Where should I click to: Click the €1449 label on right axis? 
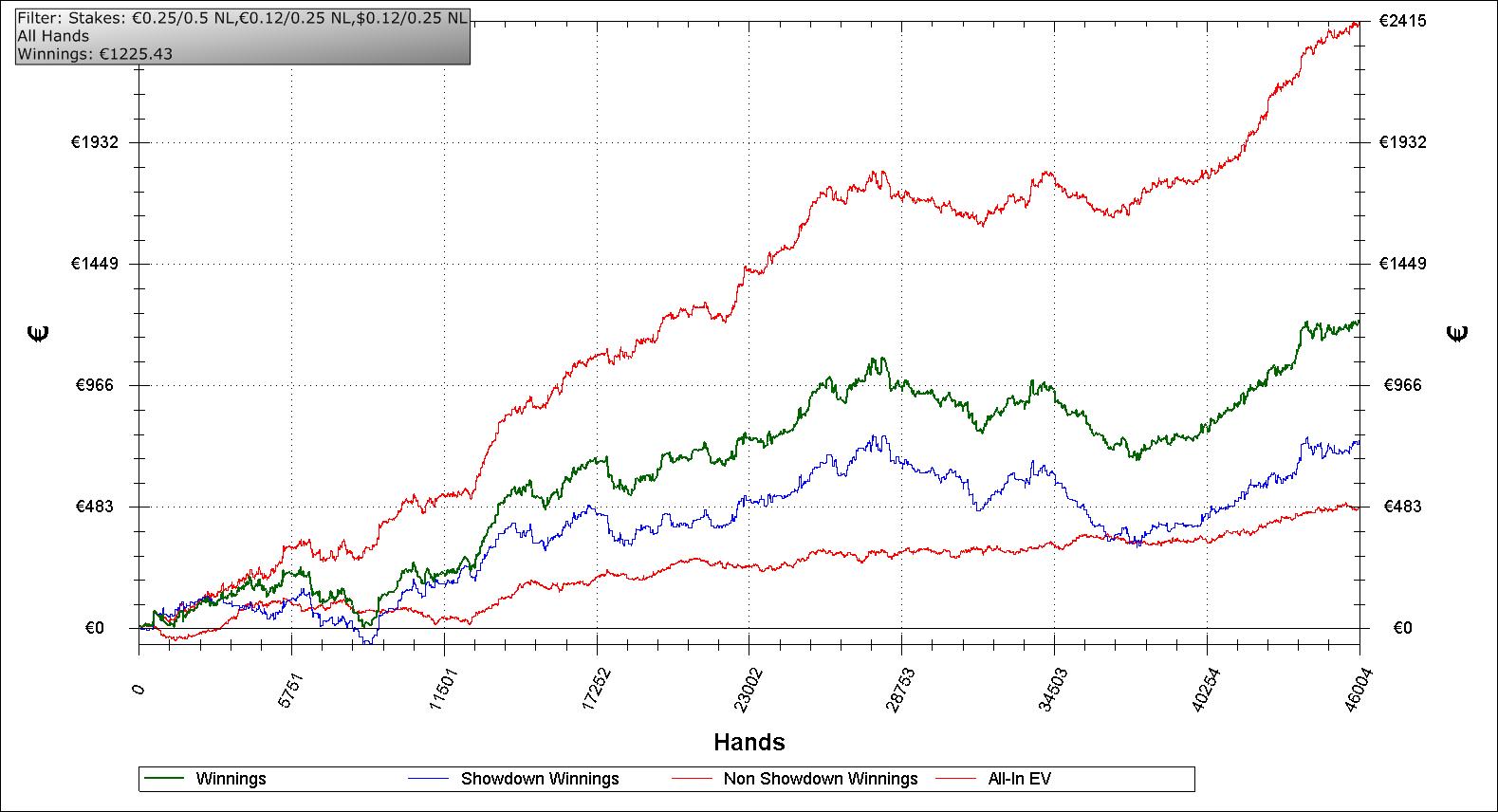click(1402, 264)
